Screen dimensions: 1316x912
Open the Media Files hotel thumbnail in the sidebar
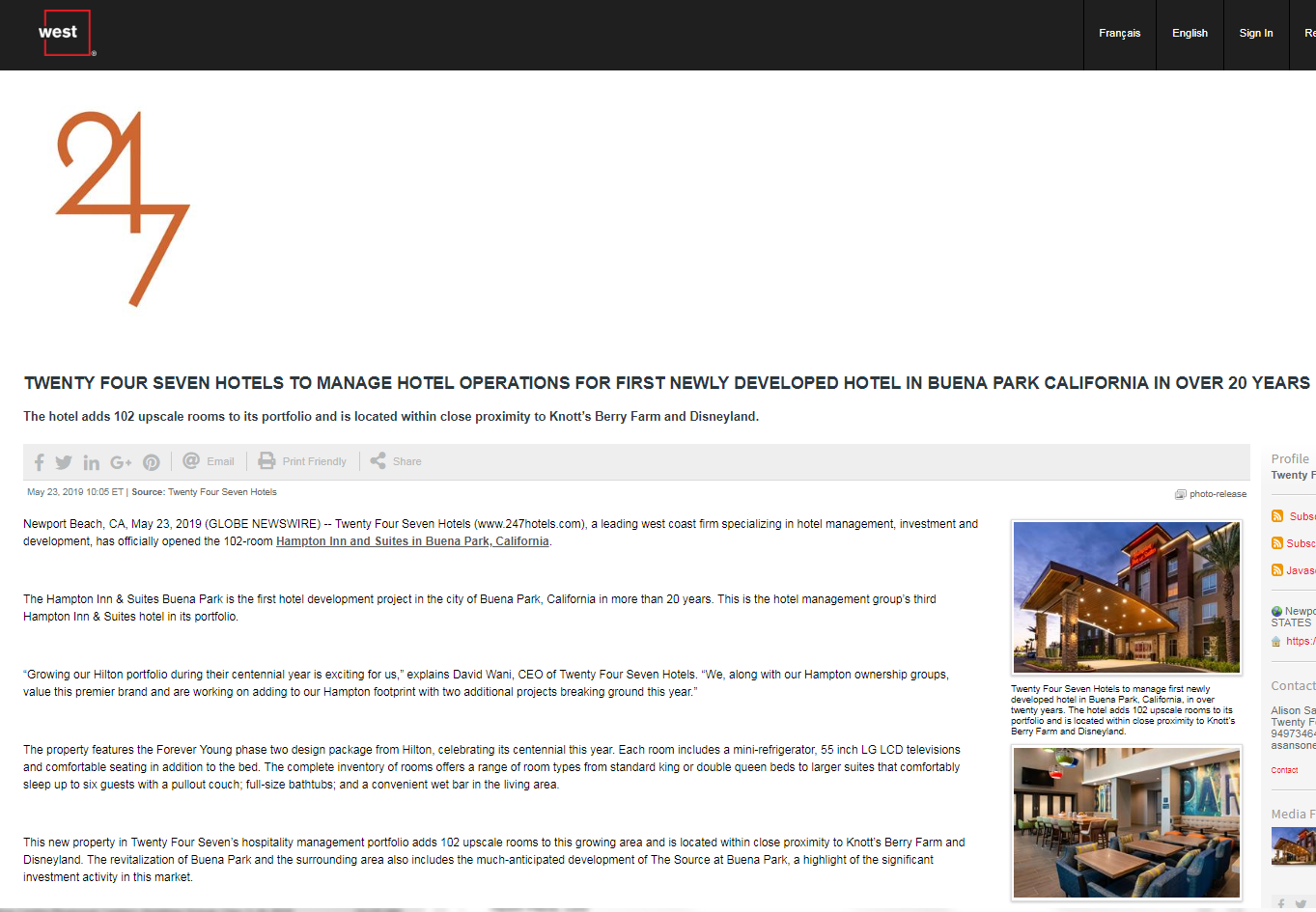(1294, 845)
